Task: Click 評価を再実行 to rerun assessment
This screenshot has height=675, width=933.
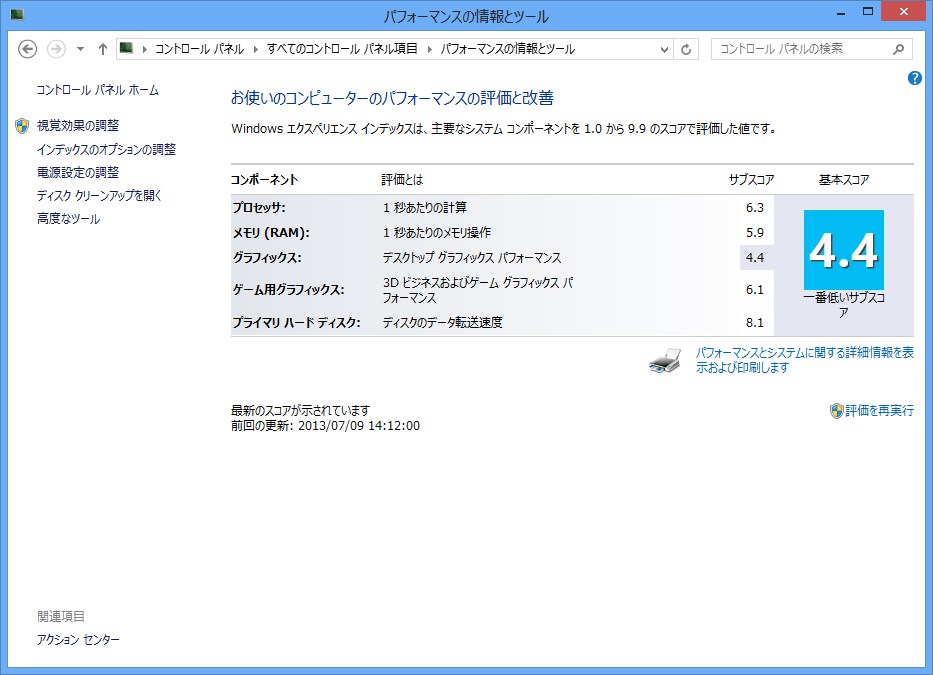Action: (x=879, y=411)
